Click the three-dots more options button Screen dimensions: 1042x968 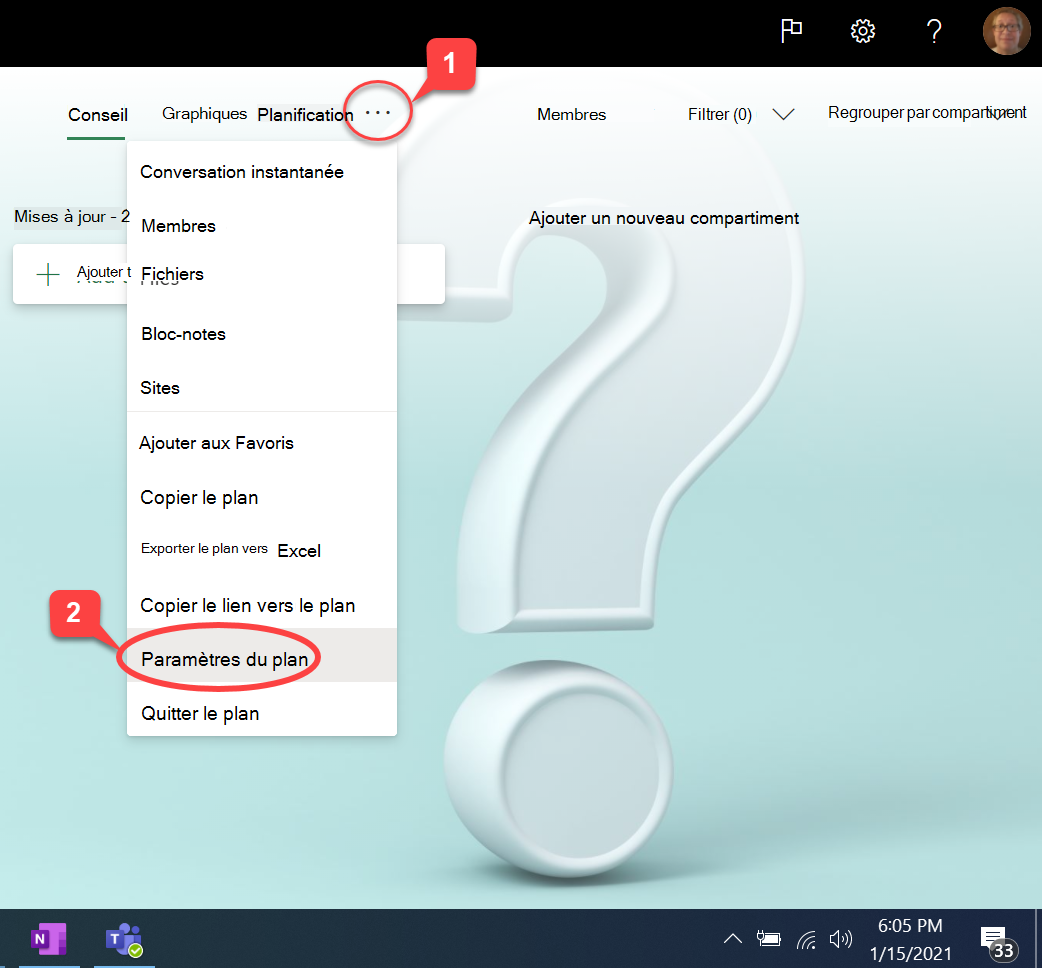(377, 112)
